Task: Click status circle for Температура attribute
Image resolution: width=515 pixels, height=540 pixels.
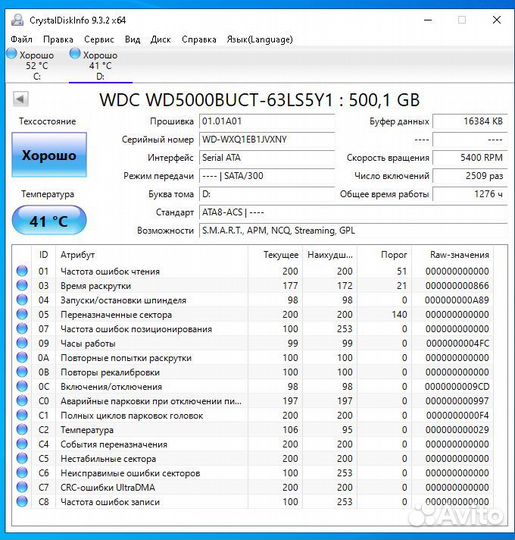Action: [22, 430]
